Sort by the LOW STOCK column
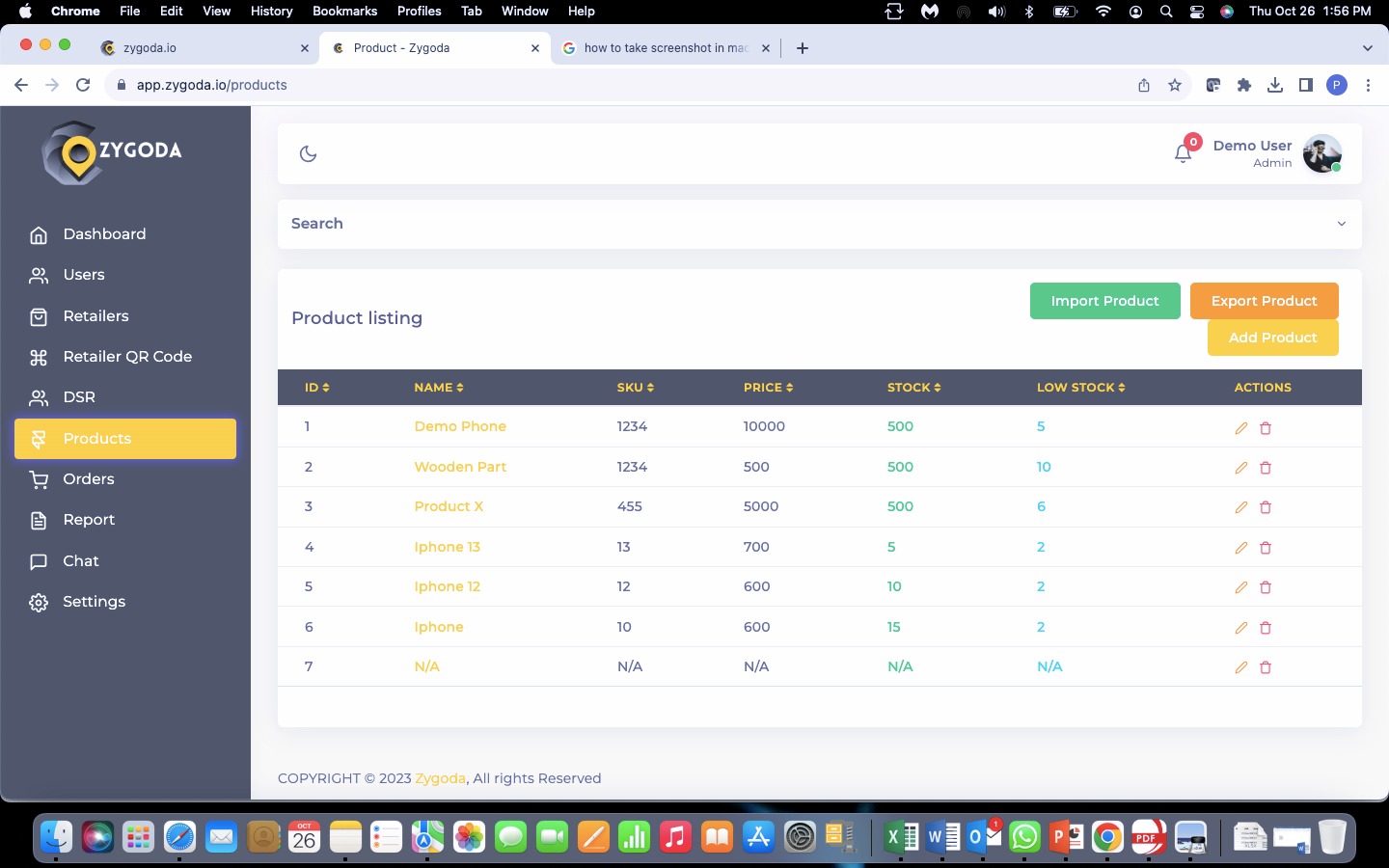This screenshot has height=868, width=1389. click(1080, 388)
